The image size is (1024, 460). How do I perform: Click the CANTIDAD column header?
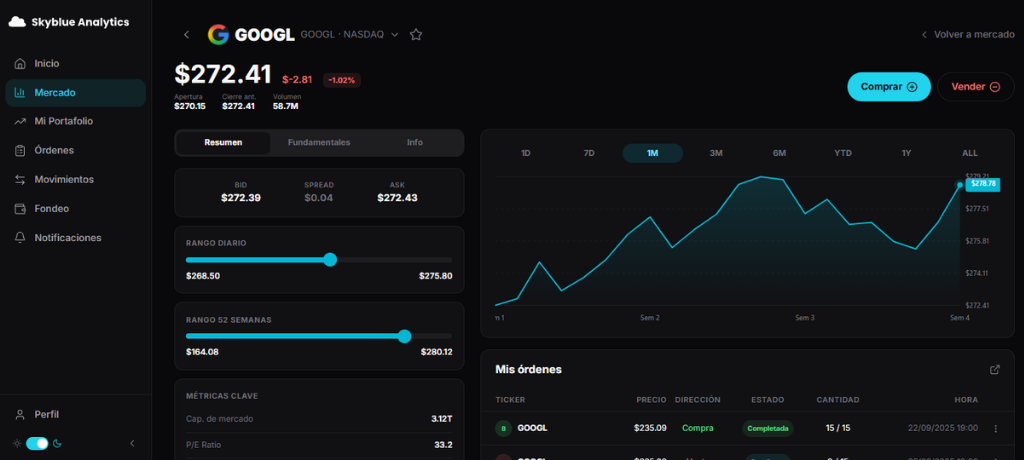pos(838,400)
